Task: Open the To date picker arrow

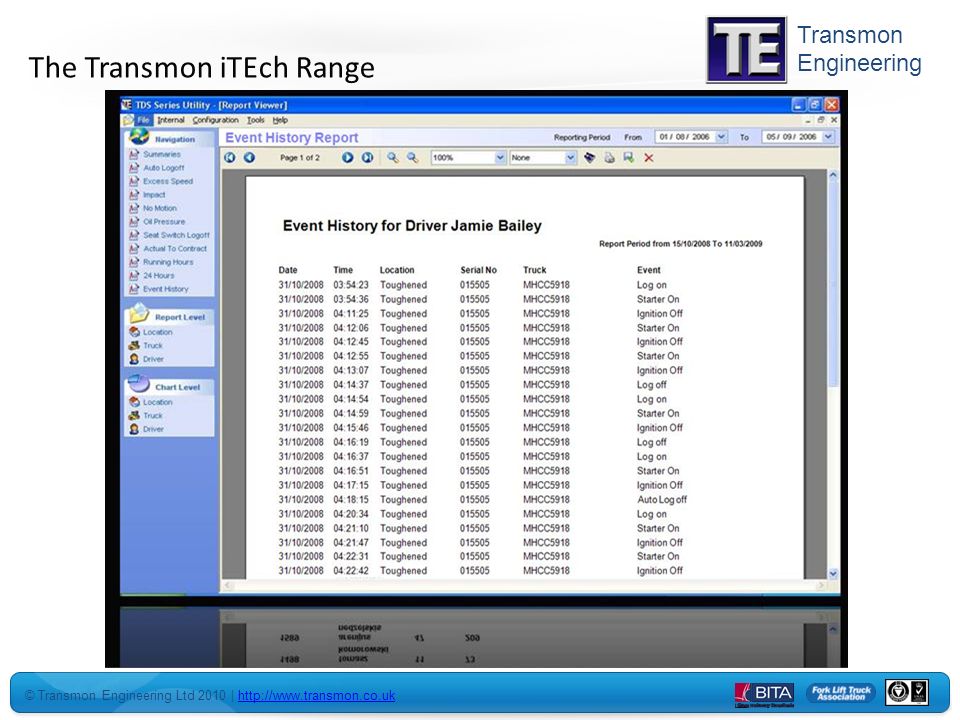Action: pos(828,137)
